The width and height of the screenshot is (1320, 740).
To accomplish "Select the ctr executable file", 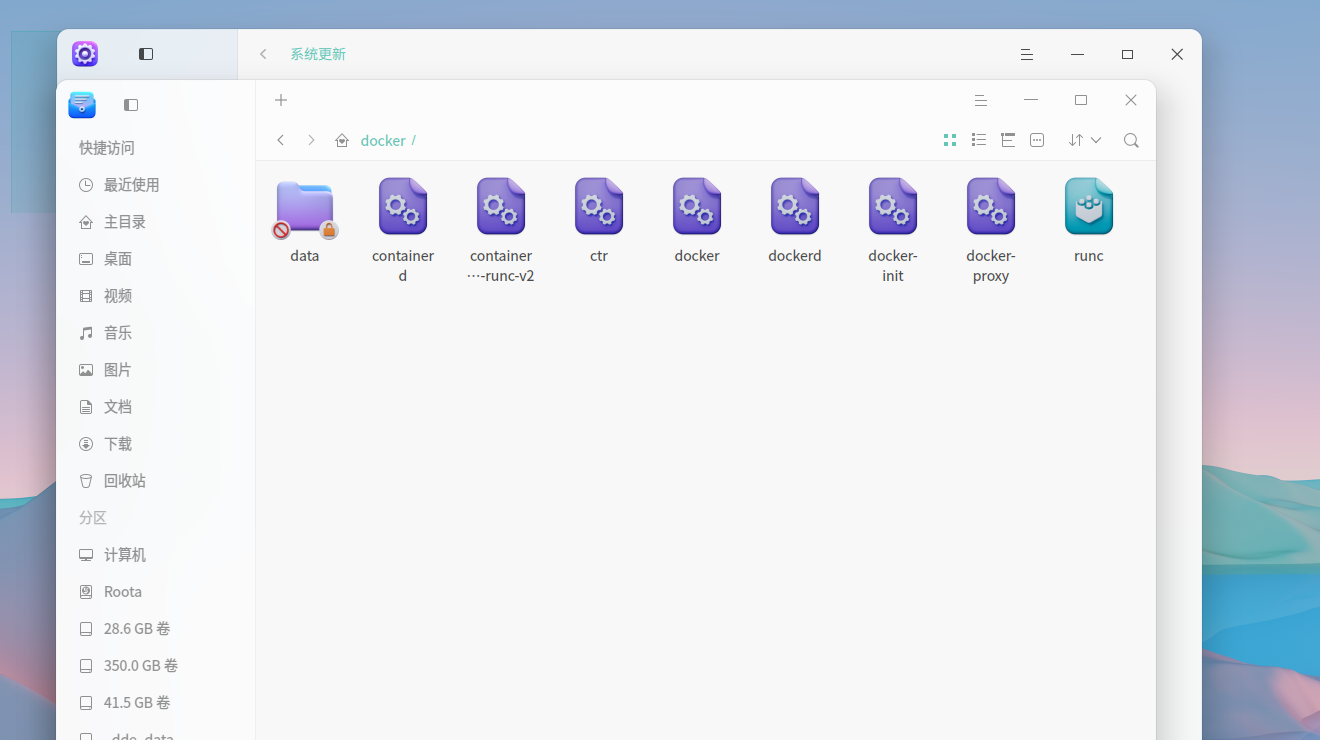I will 599,207.
